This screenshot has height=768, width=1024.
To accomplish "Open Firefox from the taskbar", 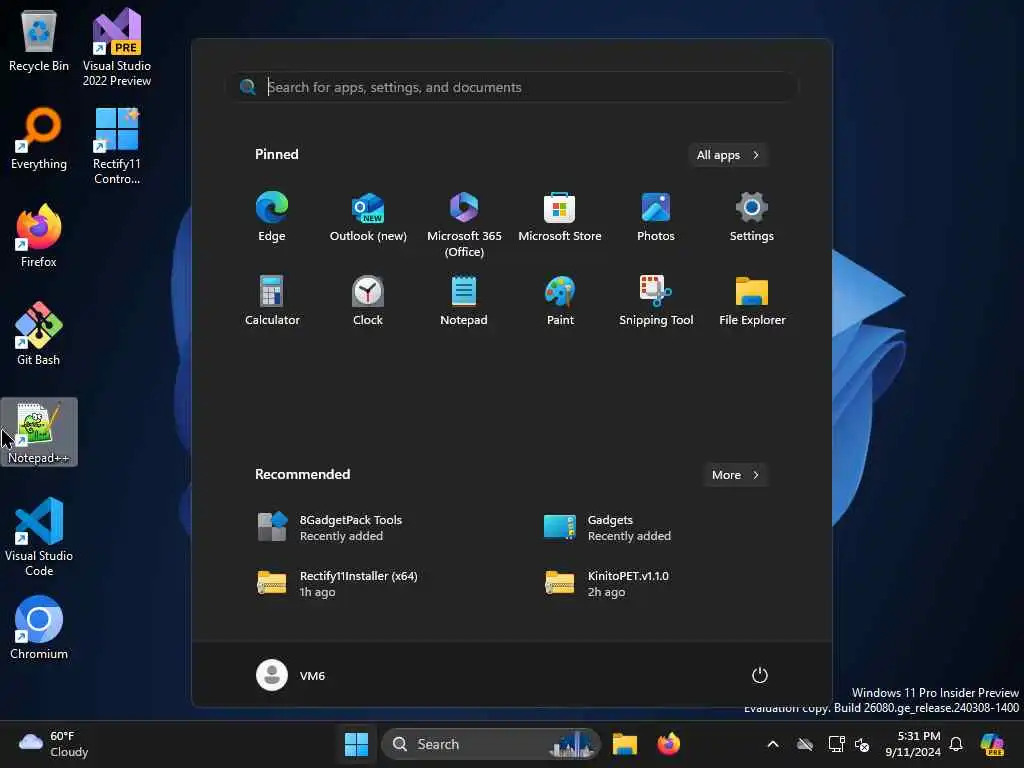I will coord(668,744).
